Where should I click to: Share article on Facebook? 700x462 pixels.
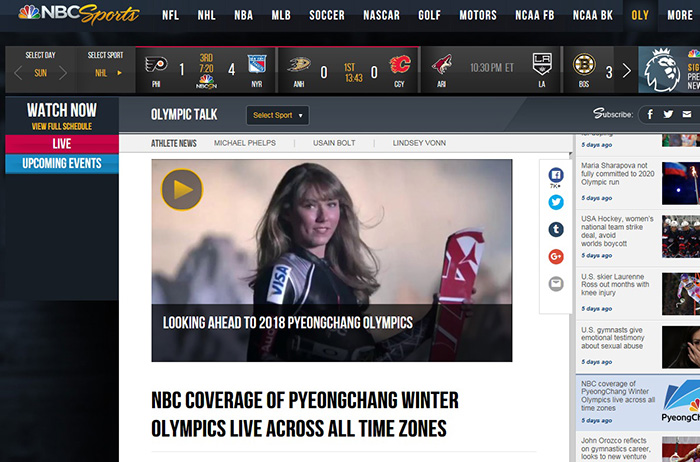556,175
